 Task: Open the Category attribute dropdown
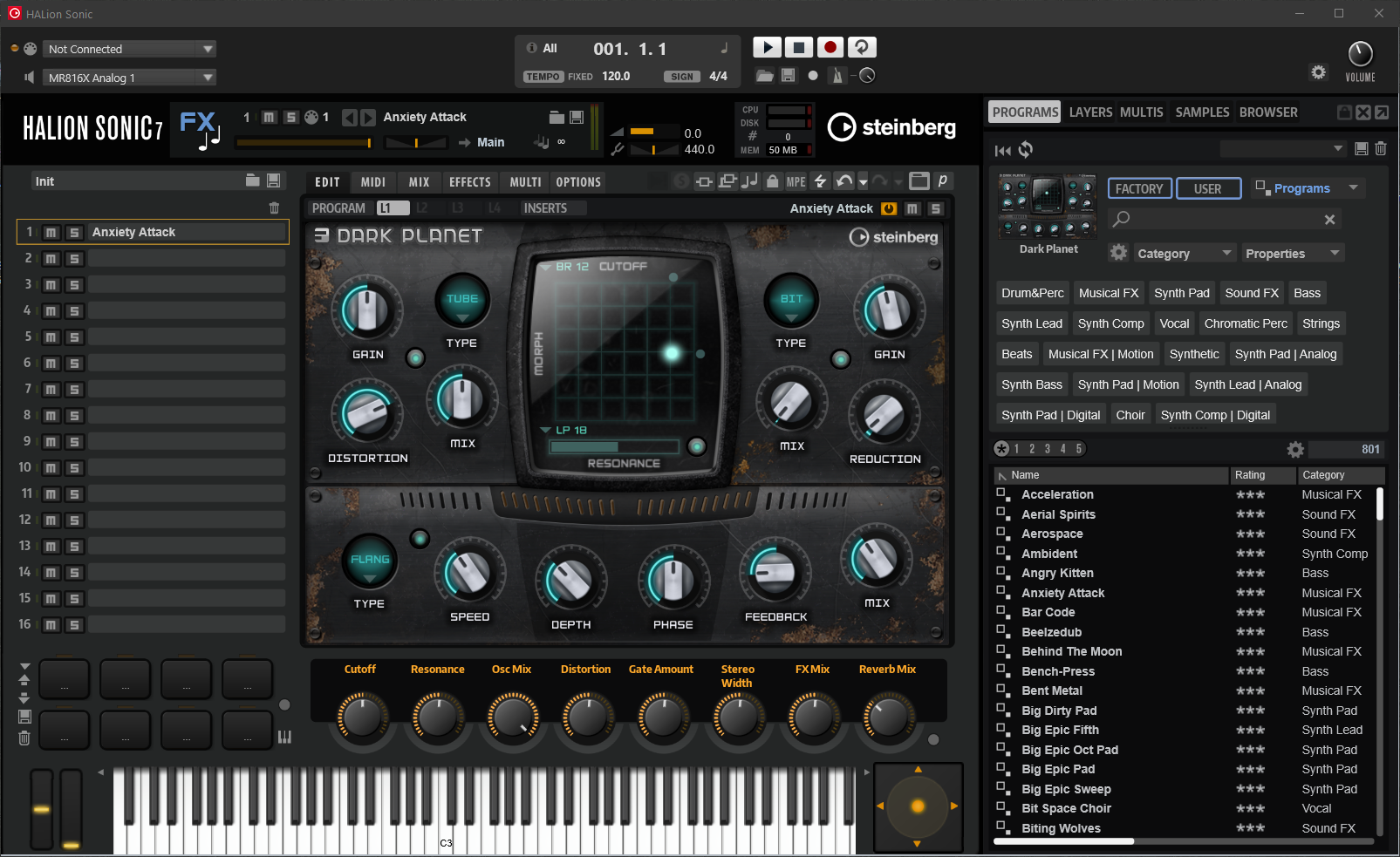click(1185, 254)
